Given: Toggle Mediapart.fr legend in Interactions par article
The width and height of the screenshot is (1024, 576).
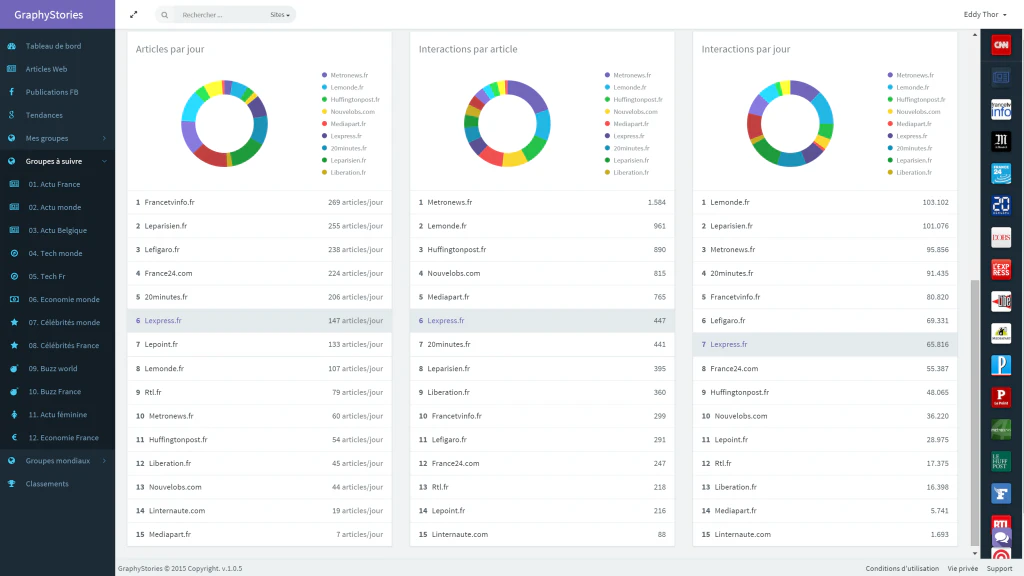Looking at the screenshot, I should click(x=627, y=123).
